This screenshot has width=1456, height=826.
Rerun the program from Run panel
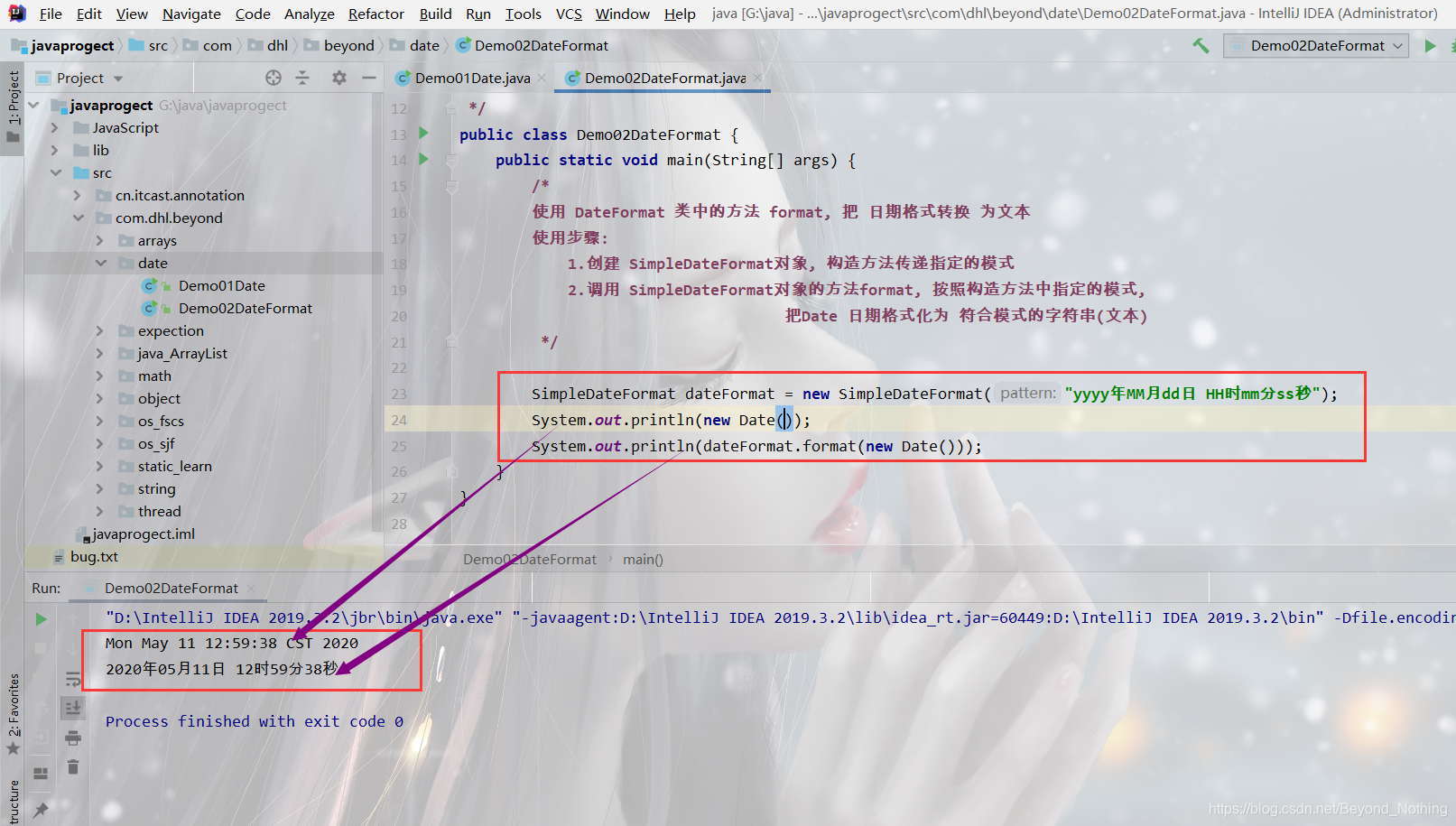coord(40,619)
